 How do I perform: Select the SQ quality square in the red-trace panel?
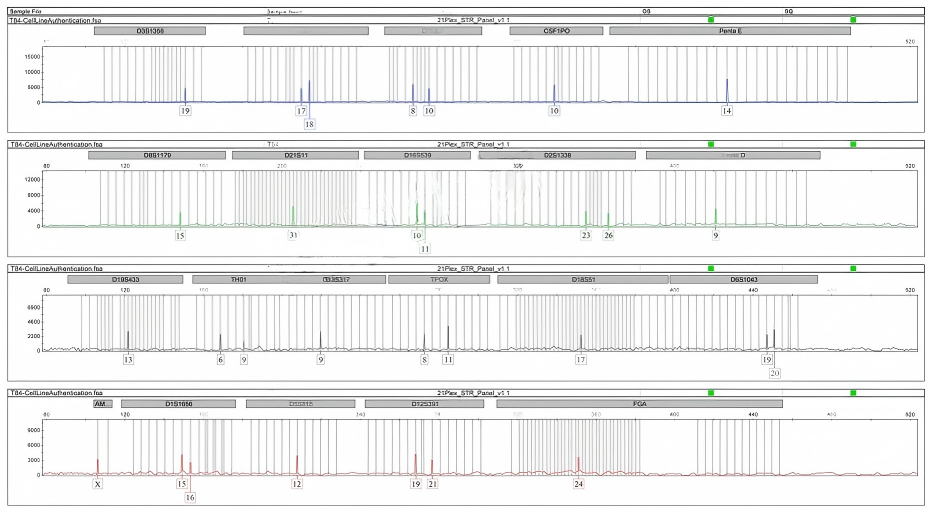(x=853, y=393)
